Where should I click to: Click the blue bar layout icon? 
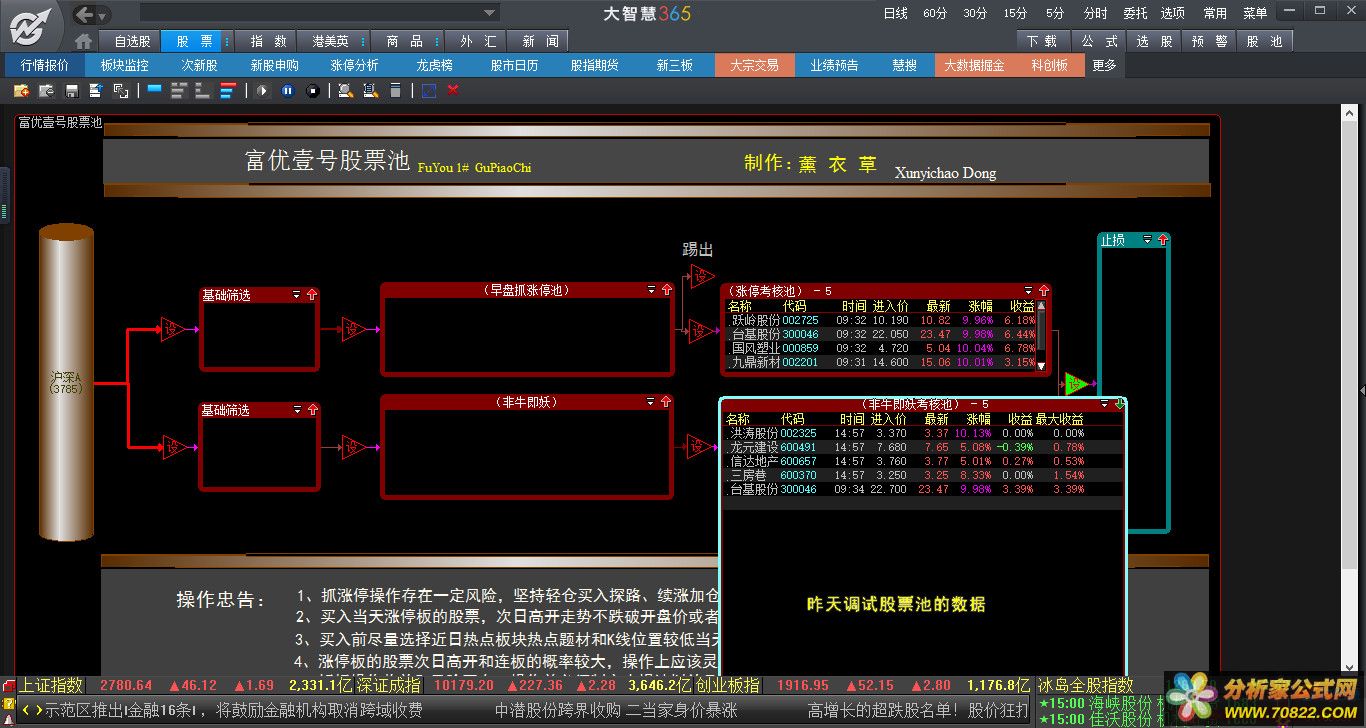[155, 90]
